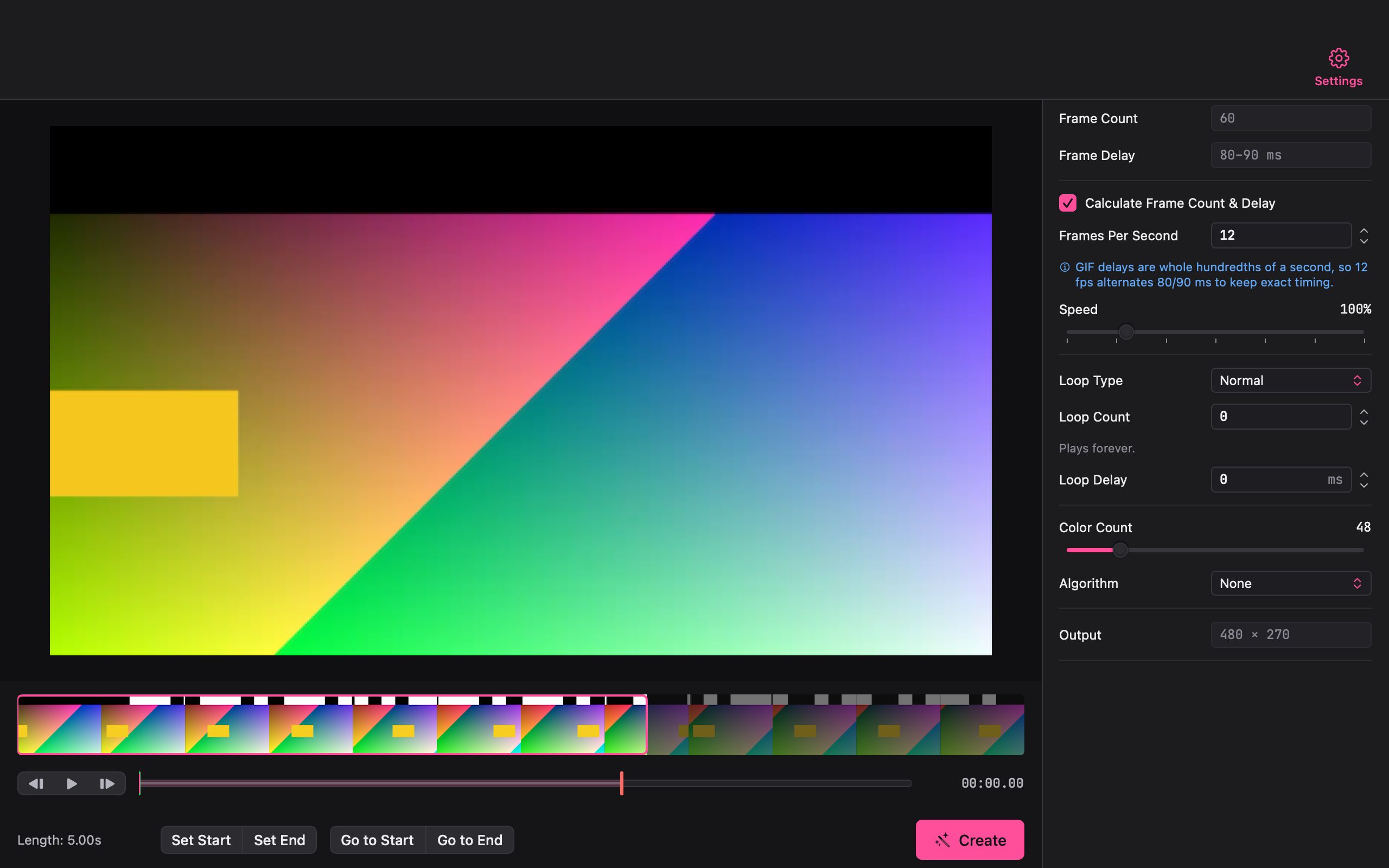Click the Set End button

[x=279, y=840]
